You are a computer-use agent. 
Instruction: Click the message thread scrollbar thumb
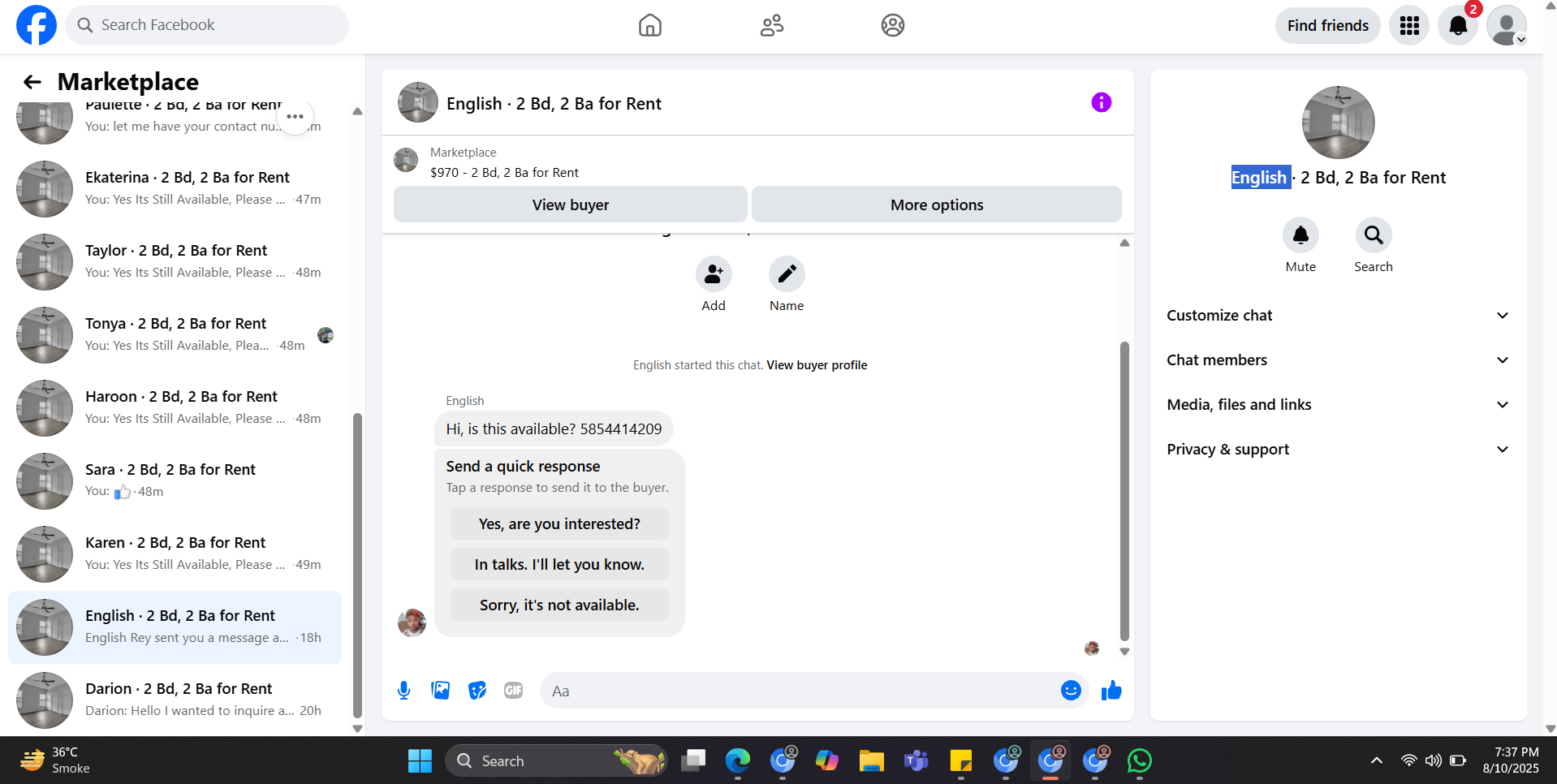point(1124,492)
